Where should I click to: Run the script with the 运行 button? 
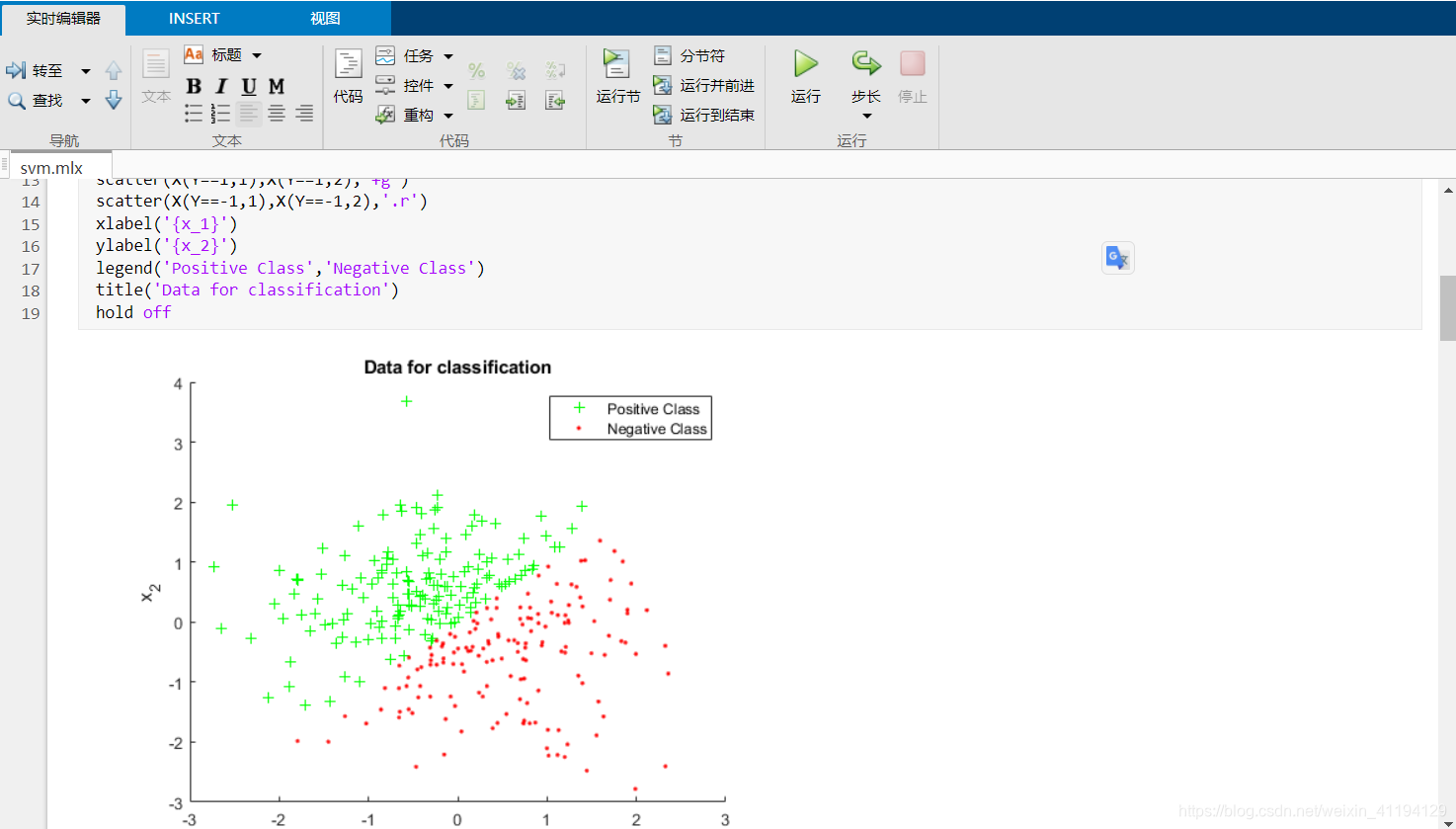804,74
